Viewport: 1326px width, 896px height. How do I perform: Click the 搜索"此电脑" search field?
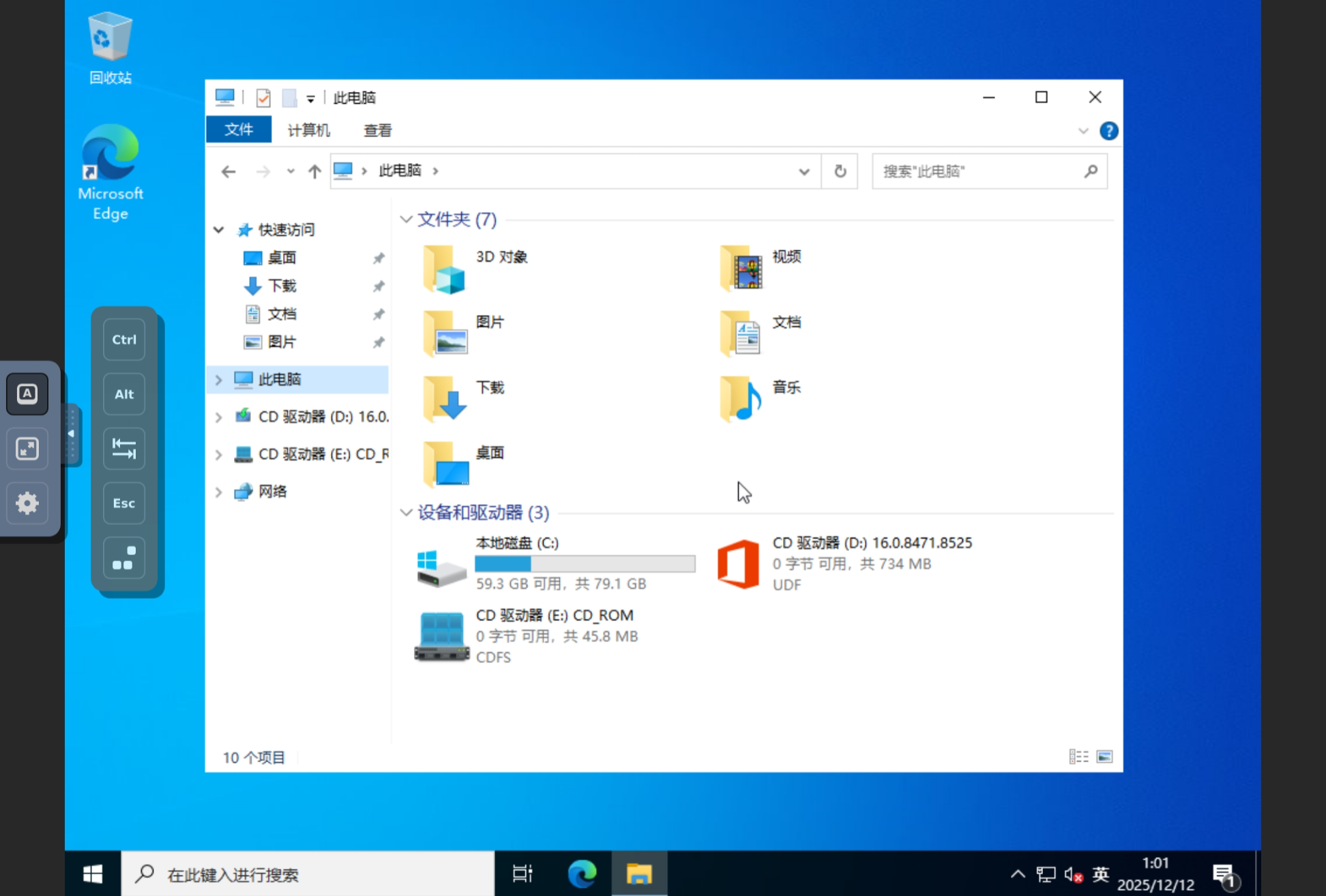pyautogui.click(x=979, y=171)
